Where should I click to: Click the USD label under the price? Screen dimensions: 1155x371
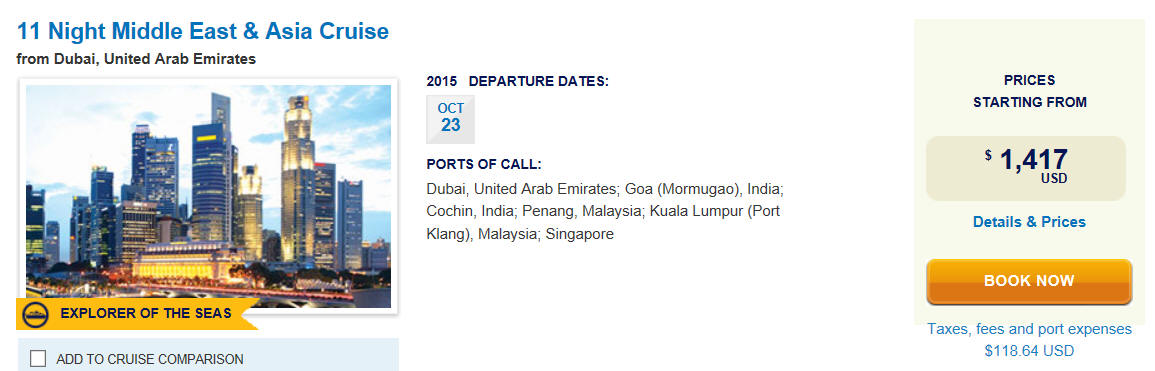coord(1054,179)
